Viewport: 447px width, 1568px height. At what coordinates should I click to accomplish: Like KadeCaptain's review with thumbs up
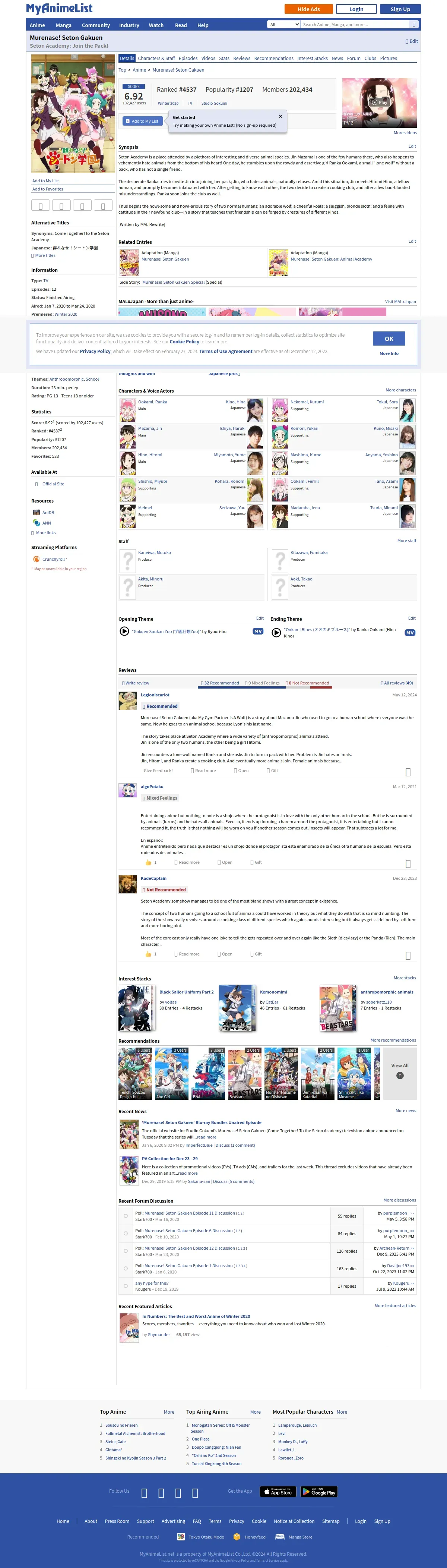tap(148, 954)
